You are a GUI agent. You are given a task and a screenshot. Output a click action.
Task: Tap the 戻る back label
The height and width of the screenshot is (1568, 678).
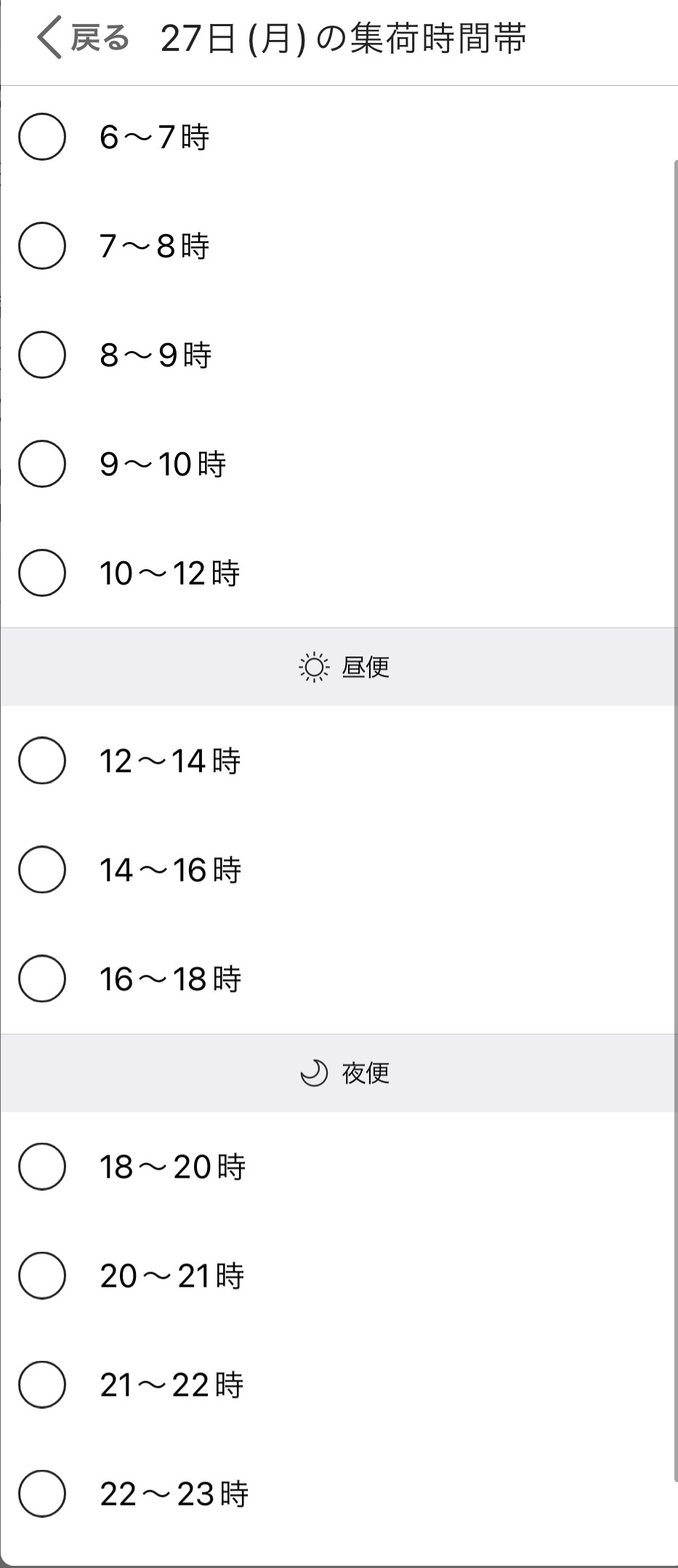pyautogui.click(x=100, y=39)
